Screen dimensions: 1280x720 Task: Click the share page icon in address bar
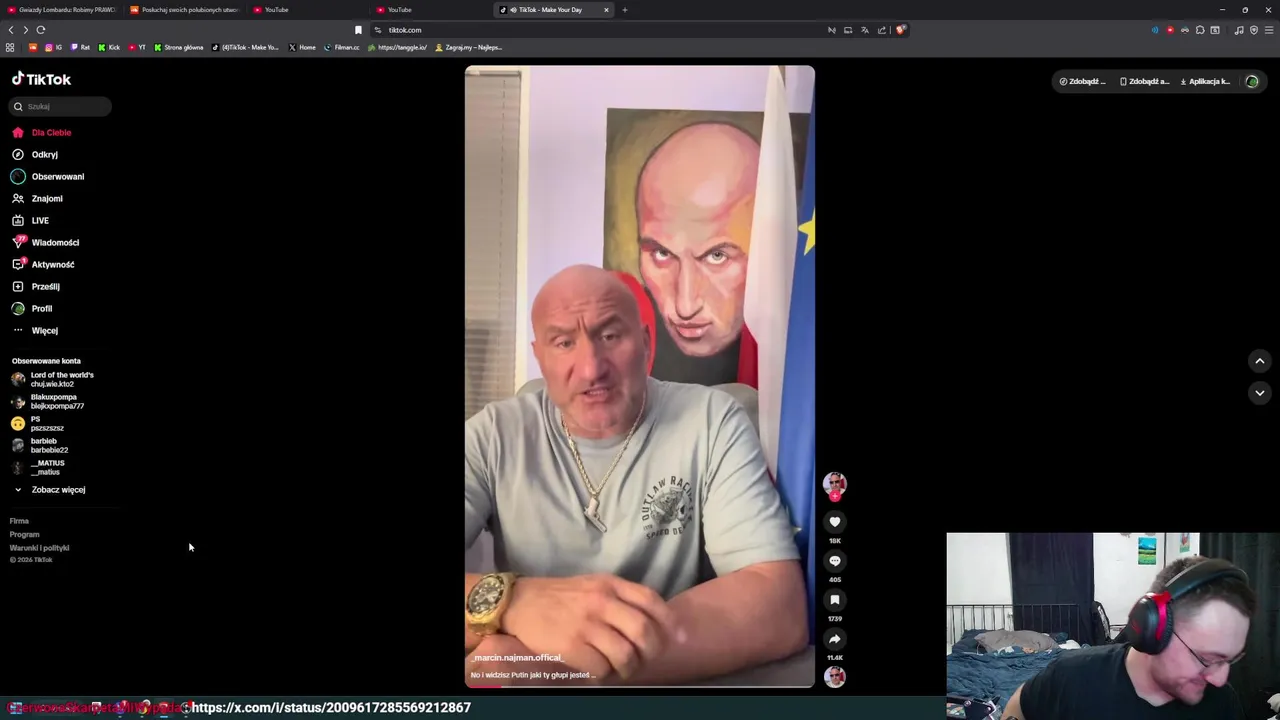pos(882,30)
